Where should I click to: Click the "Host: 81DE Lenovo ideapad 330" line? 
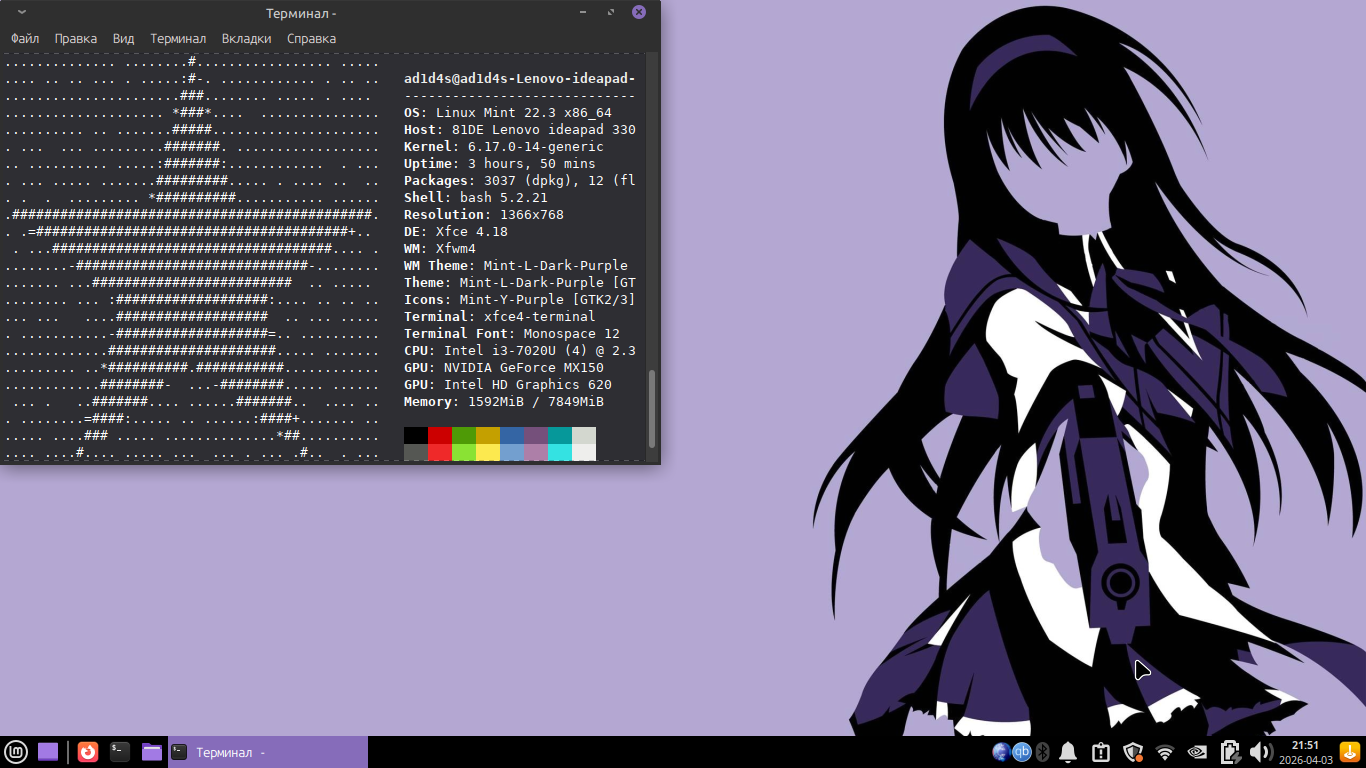click(520, 130)
